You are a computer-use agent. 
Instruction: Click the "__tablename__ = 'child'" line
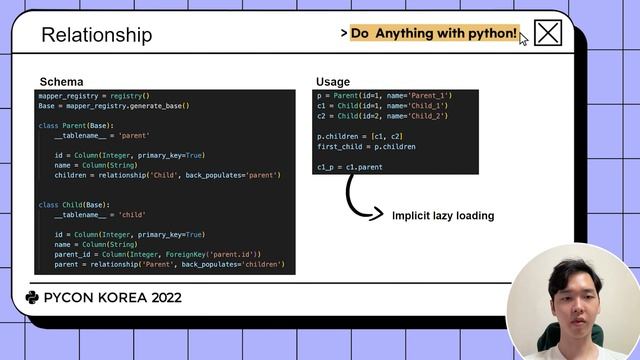pyautogui.click(x=100, y=215)
